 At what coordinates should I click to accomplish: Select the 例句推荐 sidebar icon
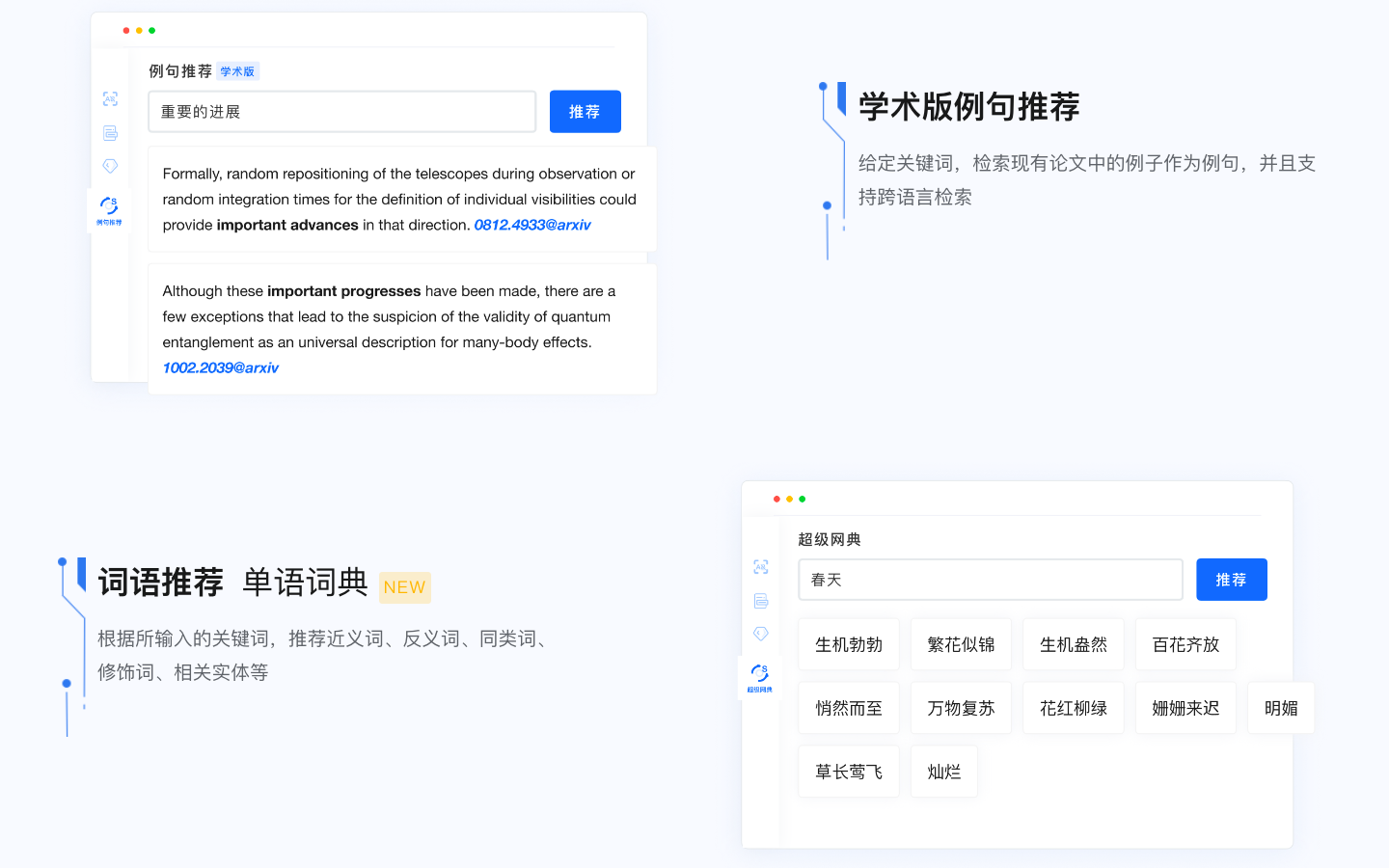pyautogui.click(x=109, y=209)
